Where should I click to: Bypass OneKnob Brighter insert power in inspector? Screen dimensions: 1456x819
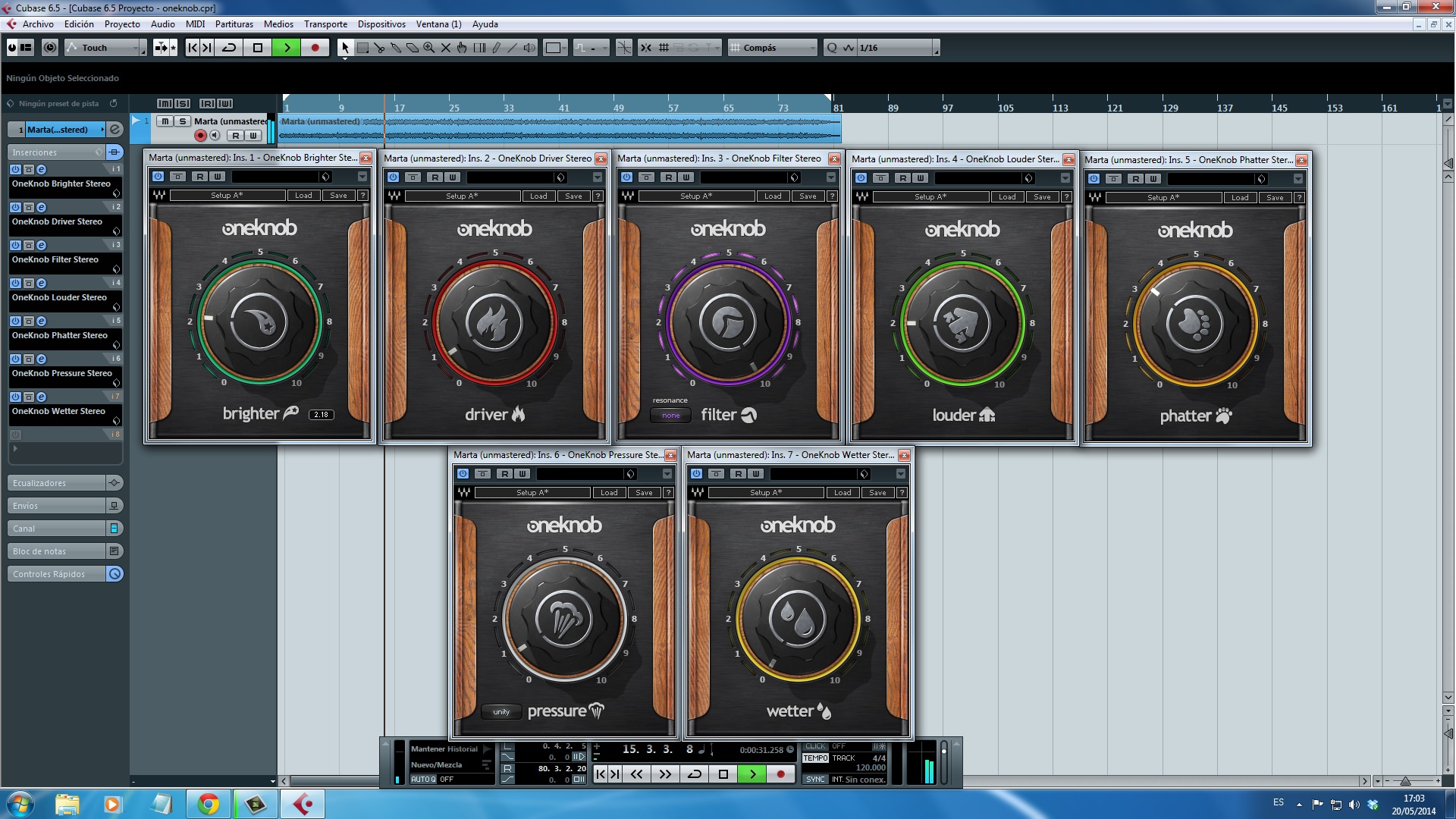pos(15,169)
